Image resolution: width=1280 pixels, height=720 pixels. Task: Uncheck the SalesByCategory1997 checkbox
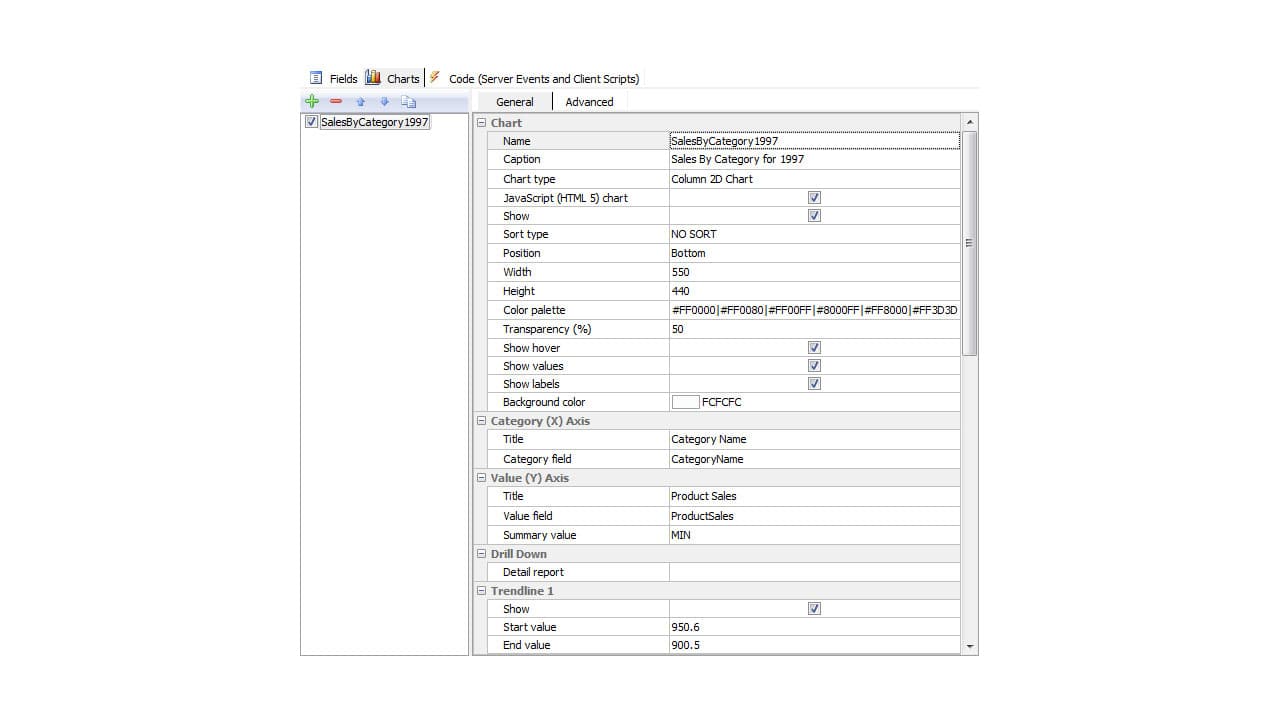[x=312, y=121]
